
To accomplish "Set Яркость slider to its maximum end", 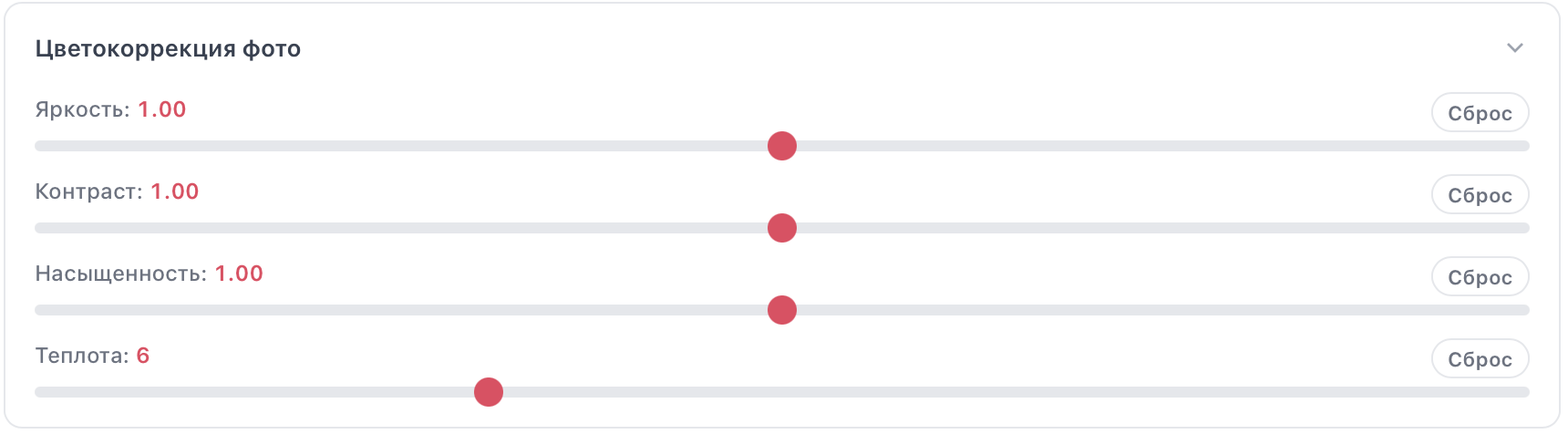I will click(x=1525, y=146).
